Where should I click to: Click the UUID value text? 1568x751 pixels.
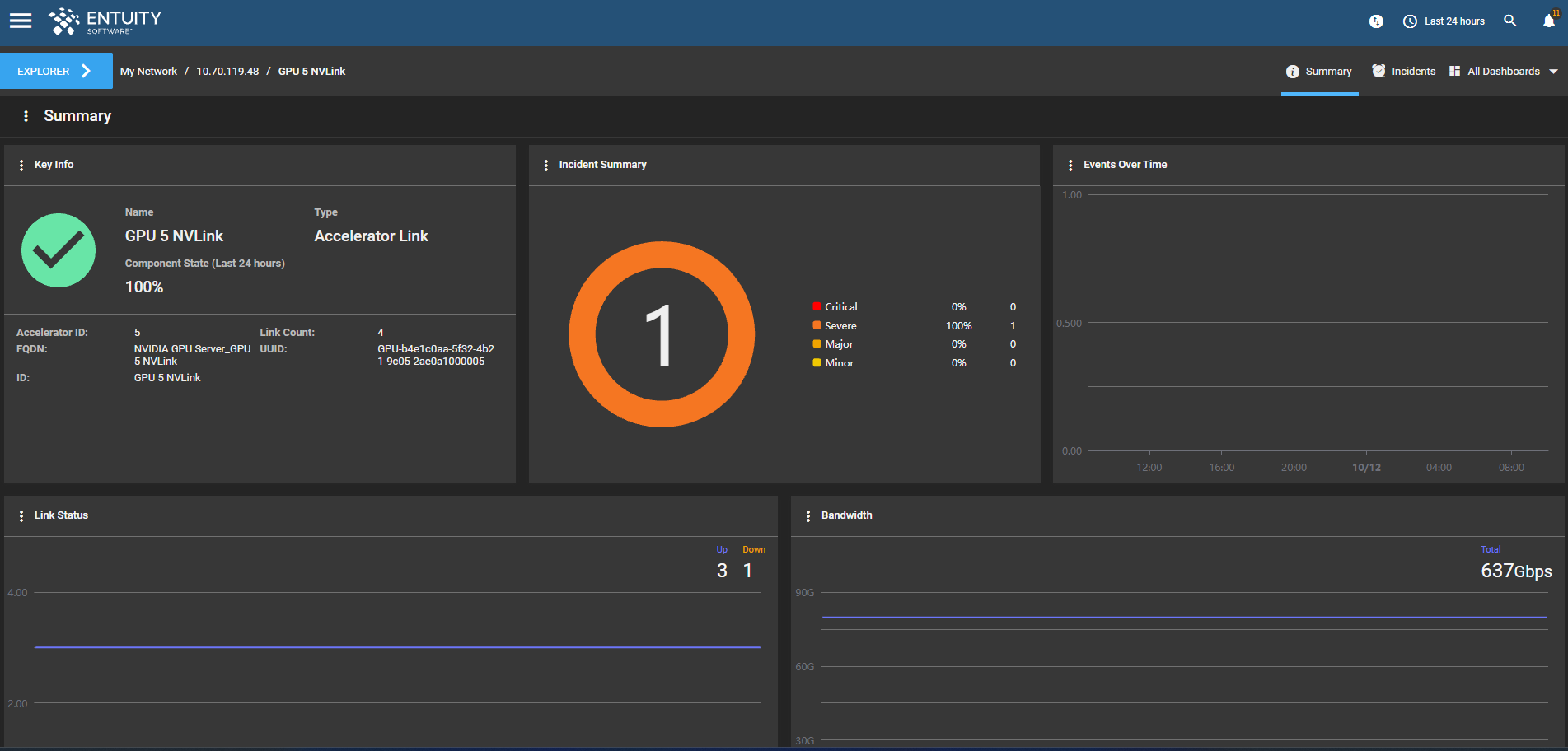(436, 355)
